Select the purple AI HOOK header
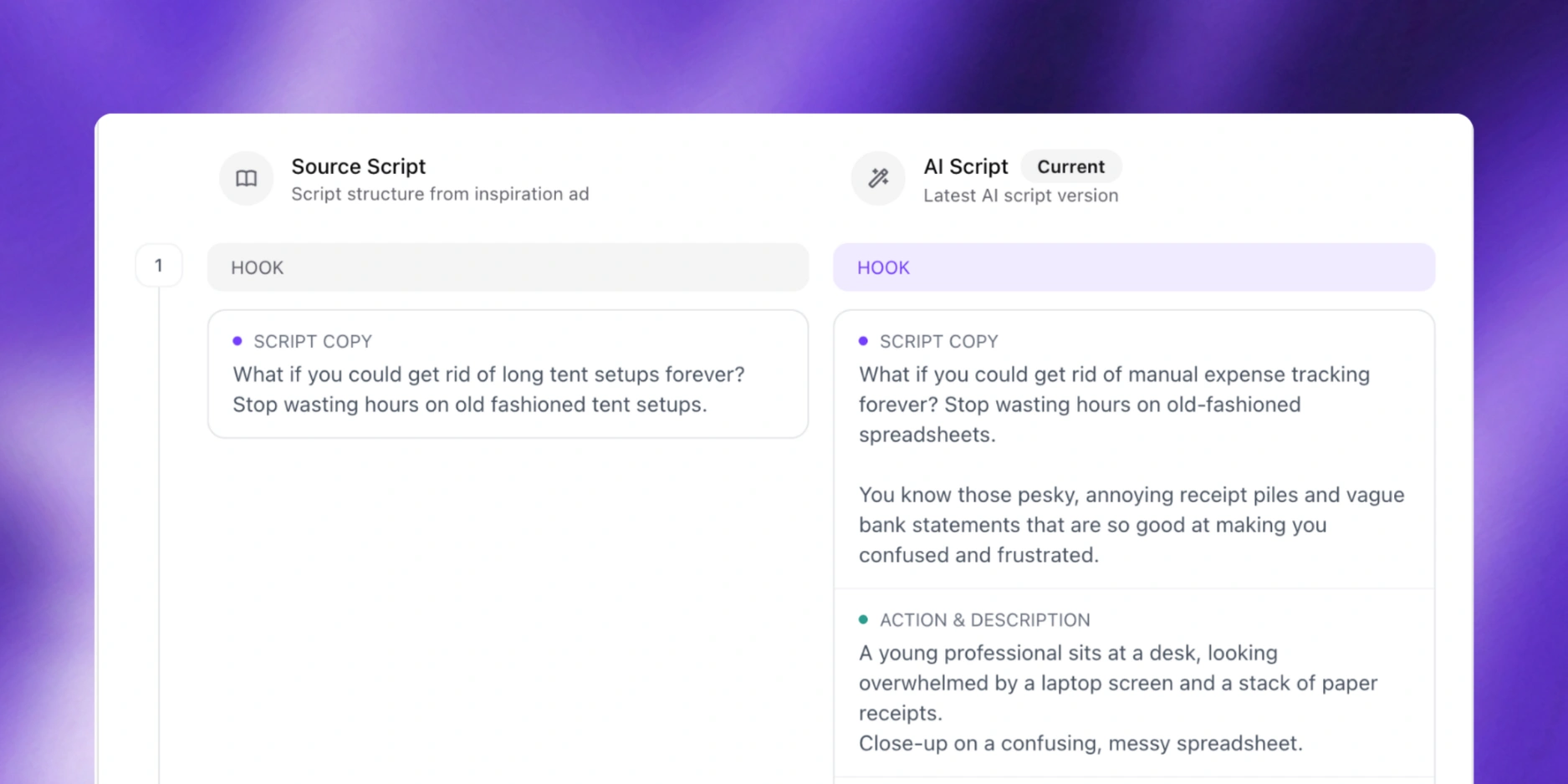This screenshot has width=1568, height=784. pyautogui.click(x=1133, y=267)
